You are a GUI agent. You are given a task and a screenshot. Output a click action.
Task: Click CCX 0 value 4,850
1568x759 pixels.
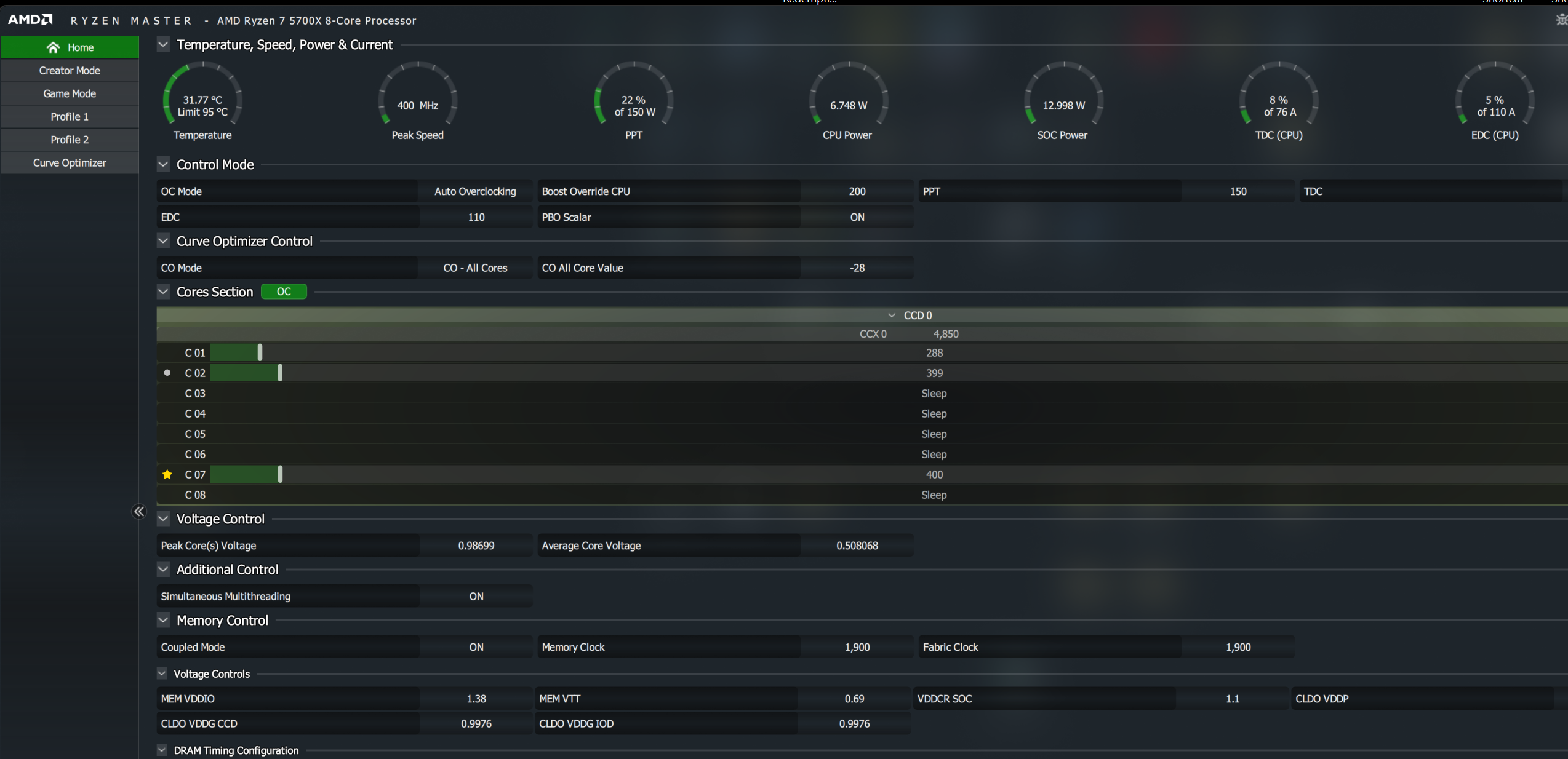pos(946,334)
